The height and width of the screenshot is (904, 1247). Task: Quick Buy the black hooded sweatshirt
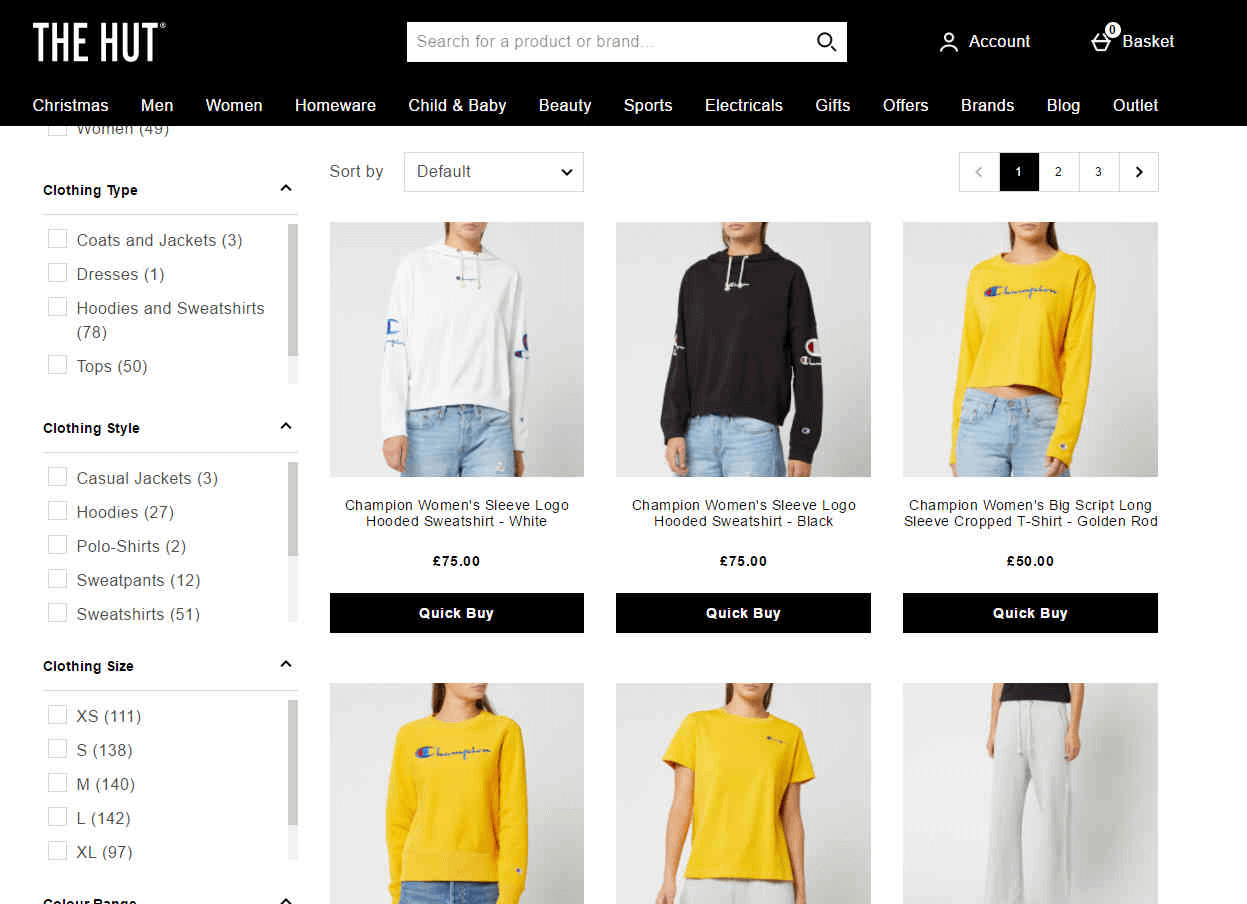[743, 613]
